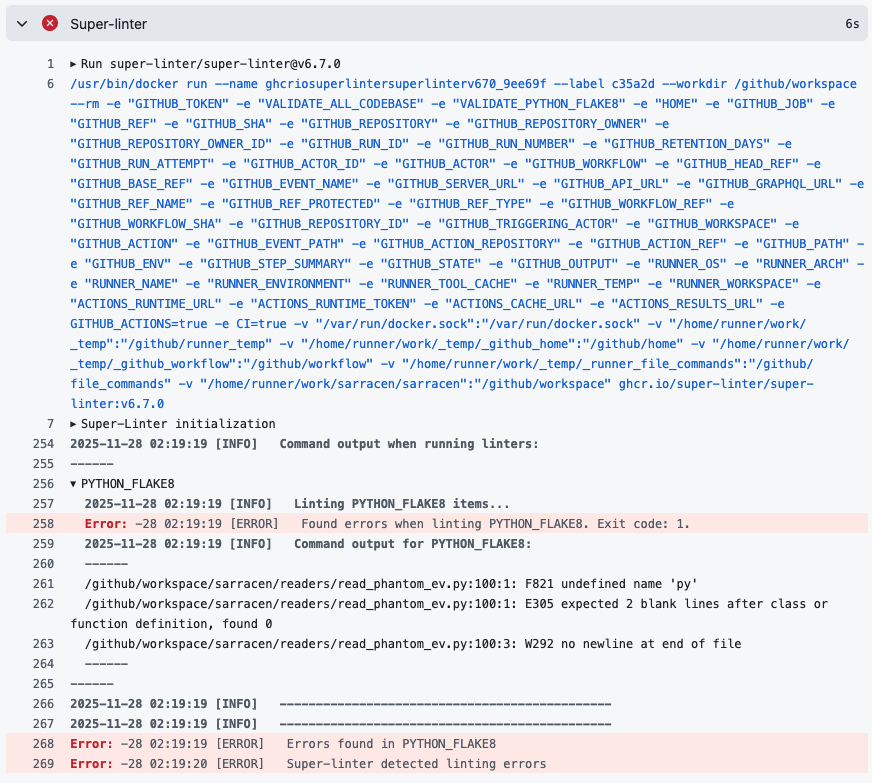Click 'Command output for PYTHON_FLAKE8:' line
872x783 pixels.
pos(308,544)
